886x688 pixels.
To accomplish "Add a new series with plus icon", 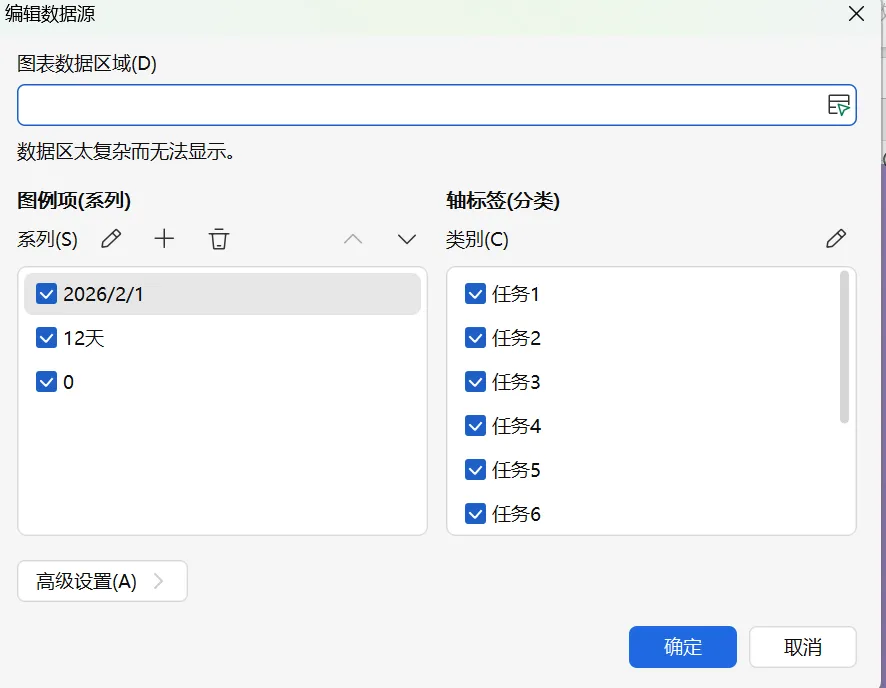I will 164,239.
